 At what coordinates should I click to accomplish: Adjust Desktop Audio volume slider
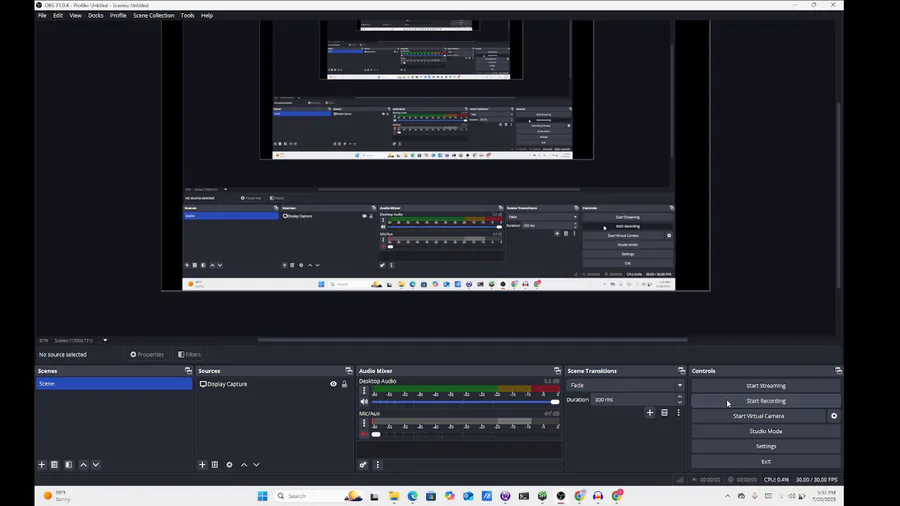tap(465, 402)
